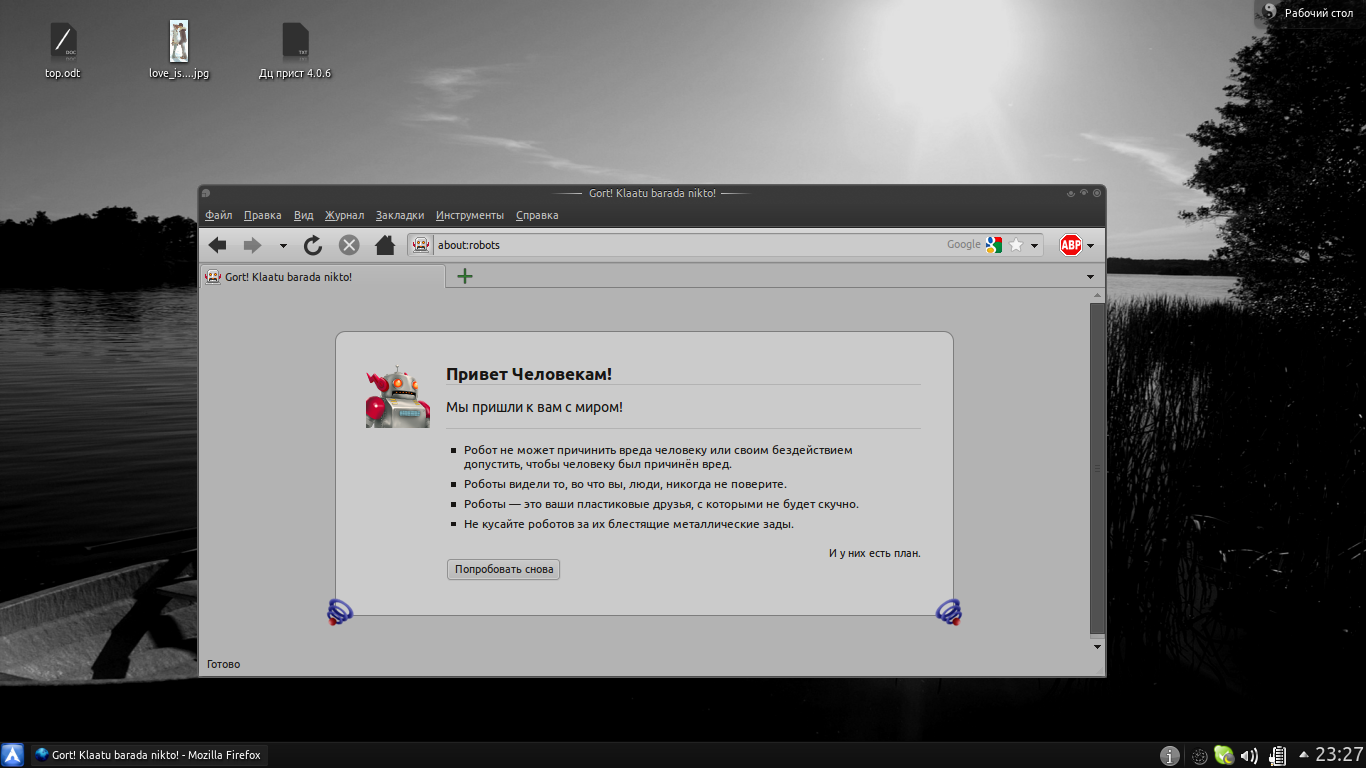This screenshot has width=1366, height=768.
Task: Open the Инструменты menu
Action: 470,215
